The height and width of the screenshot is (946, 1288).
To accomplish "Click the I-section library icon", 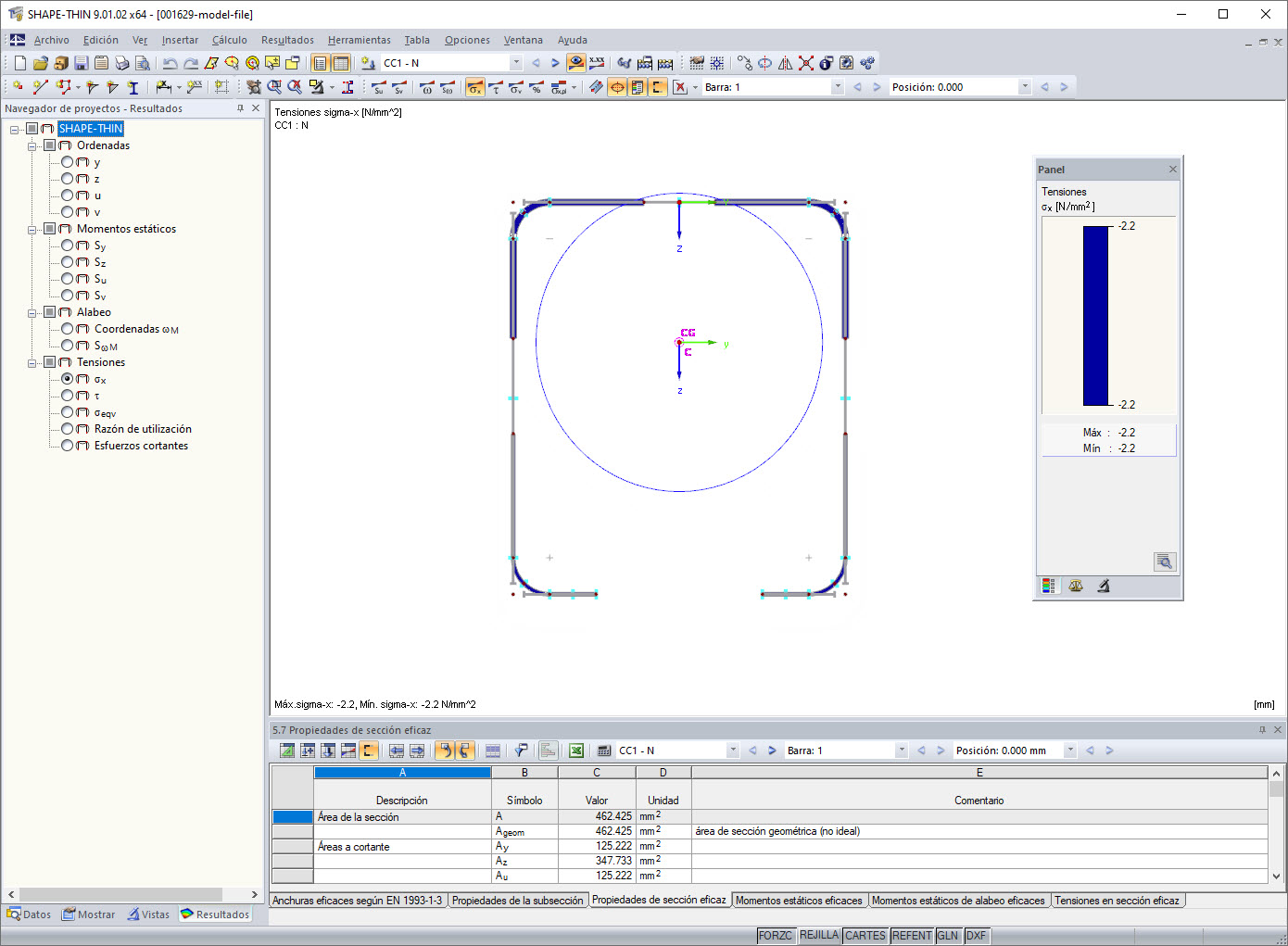I will [133, 87].
